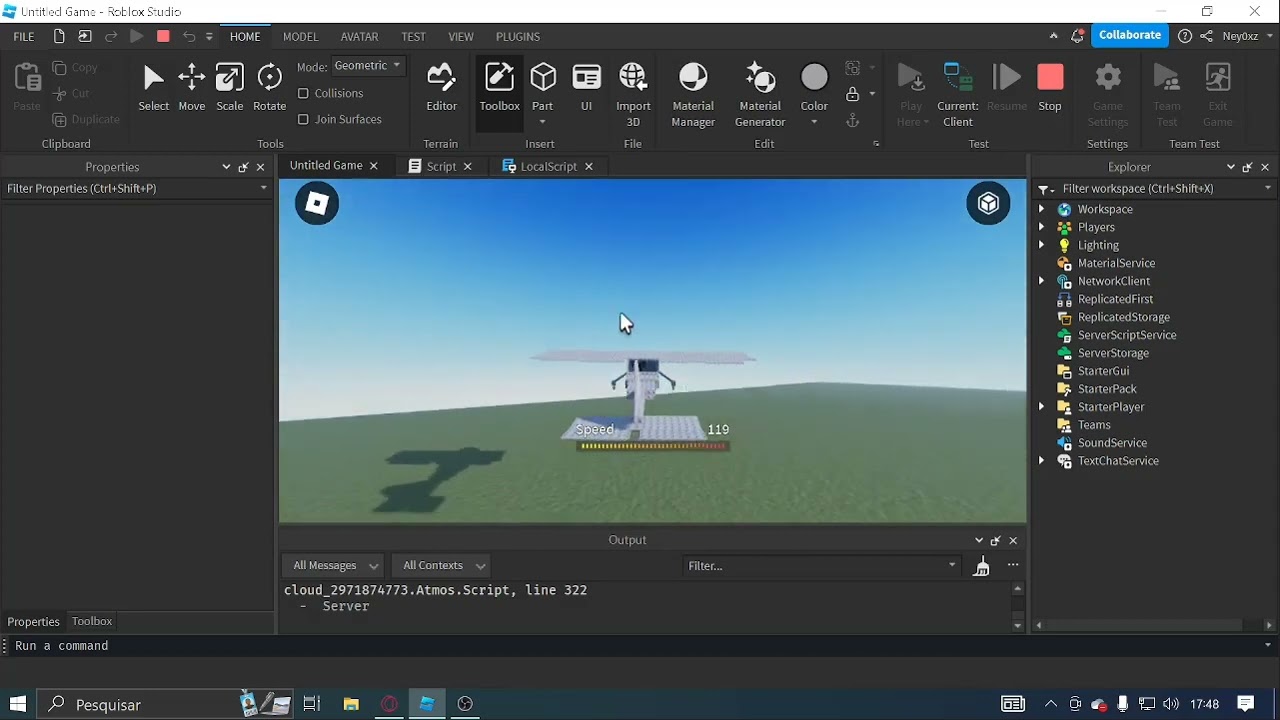Clear the Output window
Screen dimensions: 1280x720
coord(982,566)
